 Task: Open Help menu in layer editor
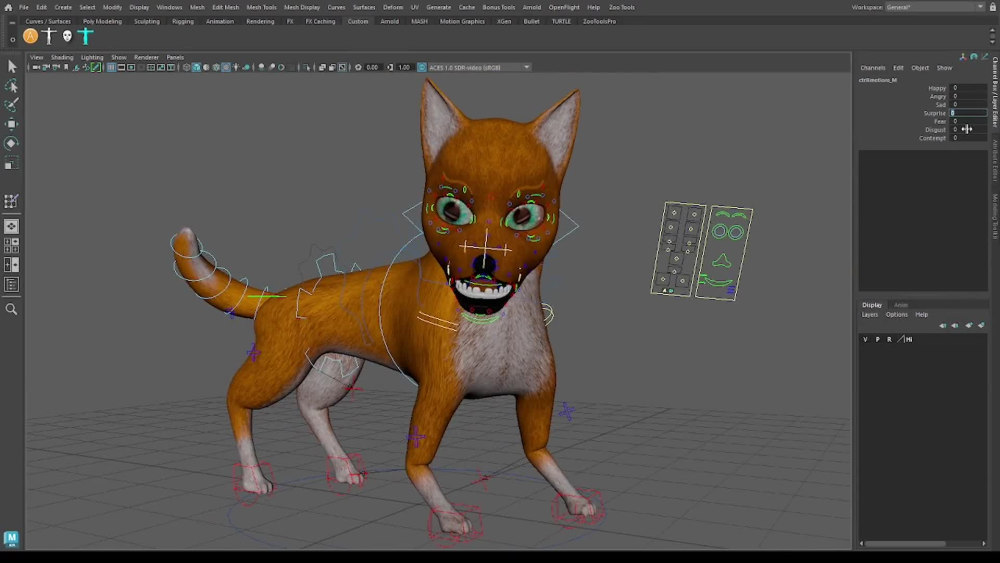tap(922, 314)
